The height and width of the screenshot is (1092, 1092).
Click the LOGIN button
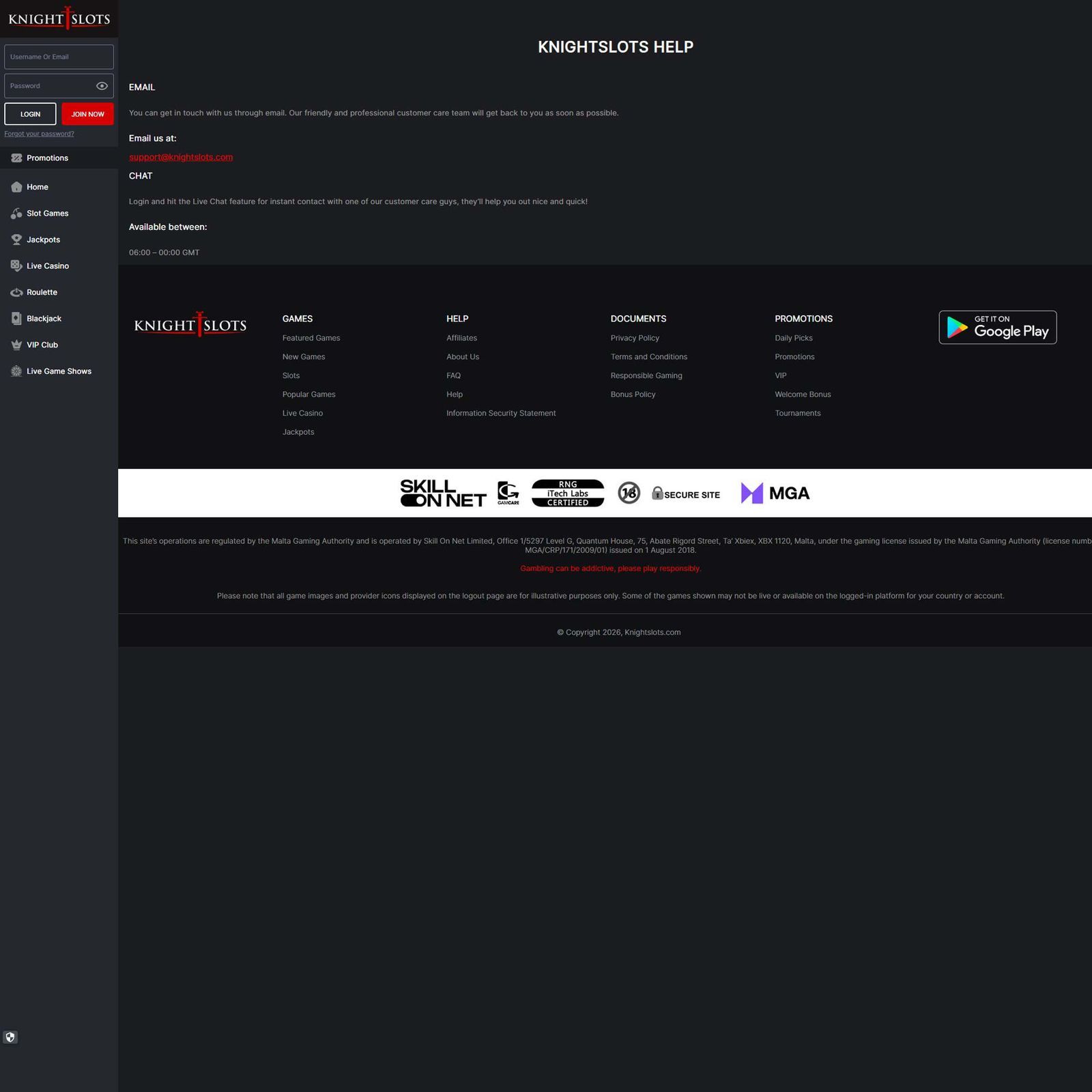tap(30, 114)
